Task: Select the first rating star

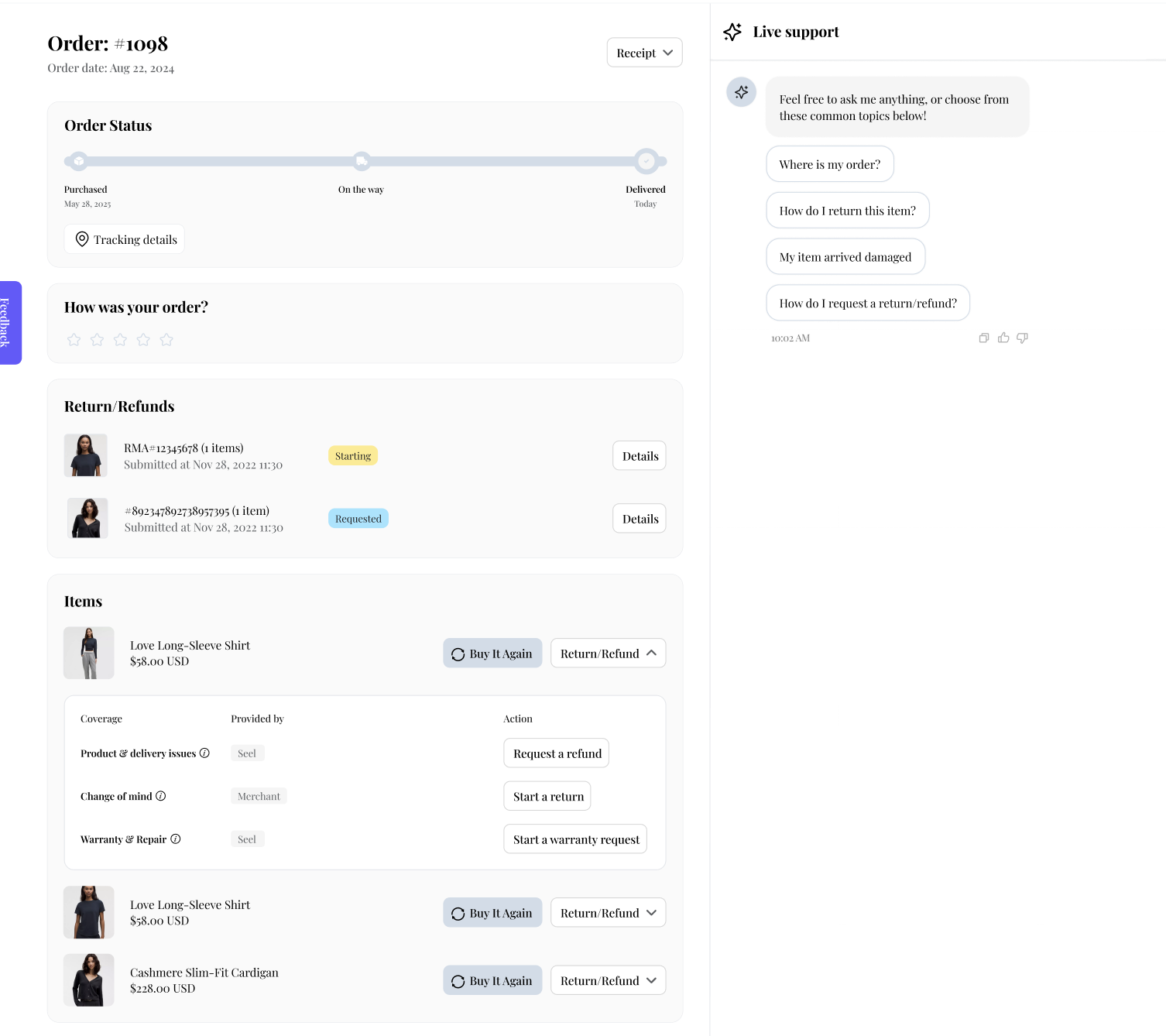Action: (74, 340)
